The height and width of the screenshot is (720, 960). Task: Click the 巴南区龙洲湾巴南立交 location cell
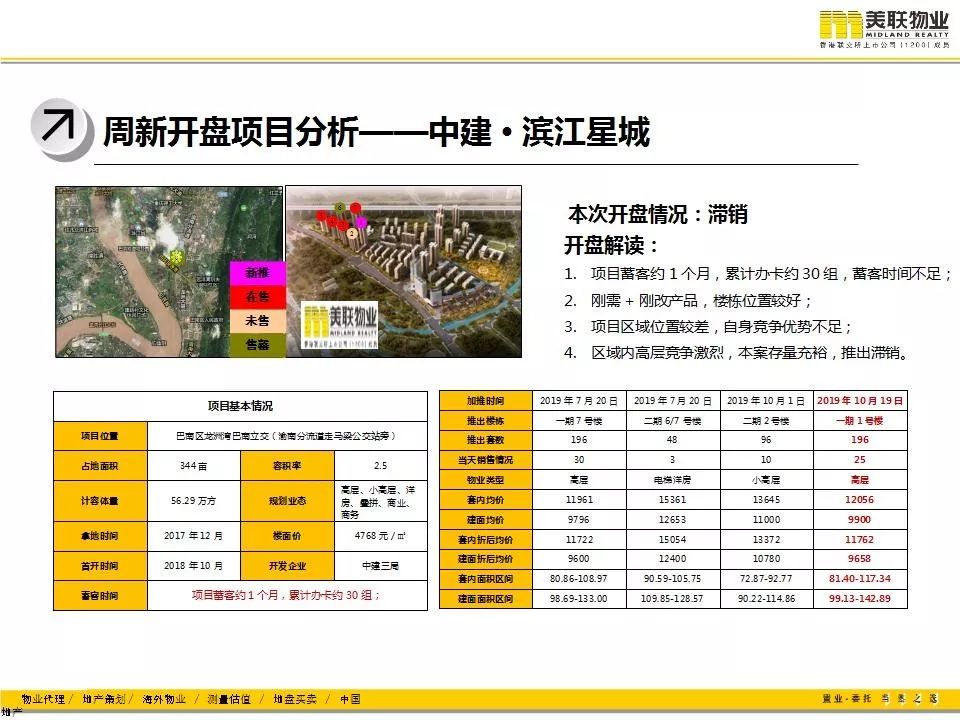click(287, 436)
